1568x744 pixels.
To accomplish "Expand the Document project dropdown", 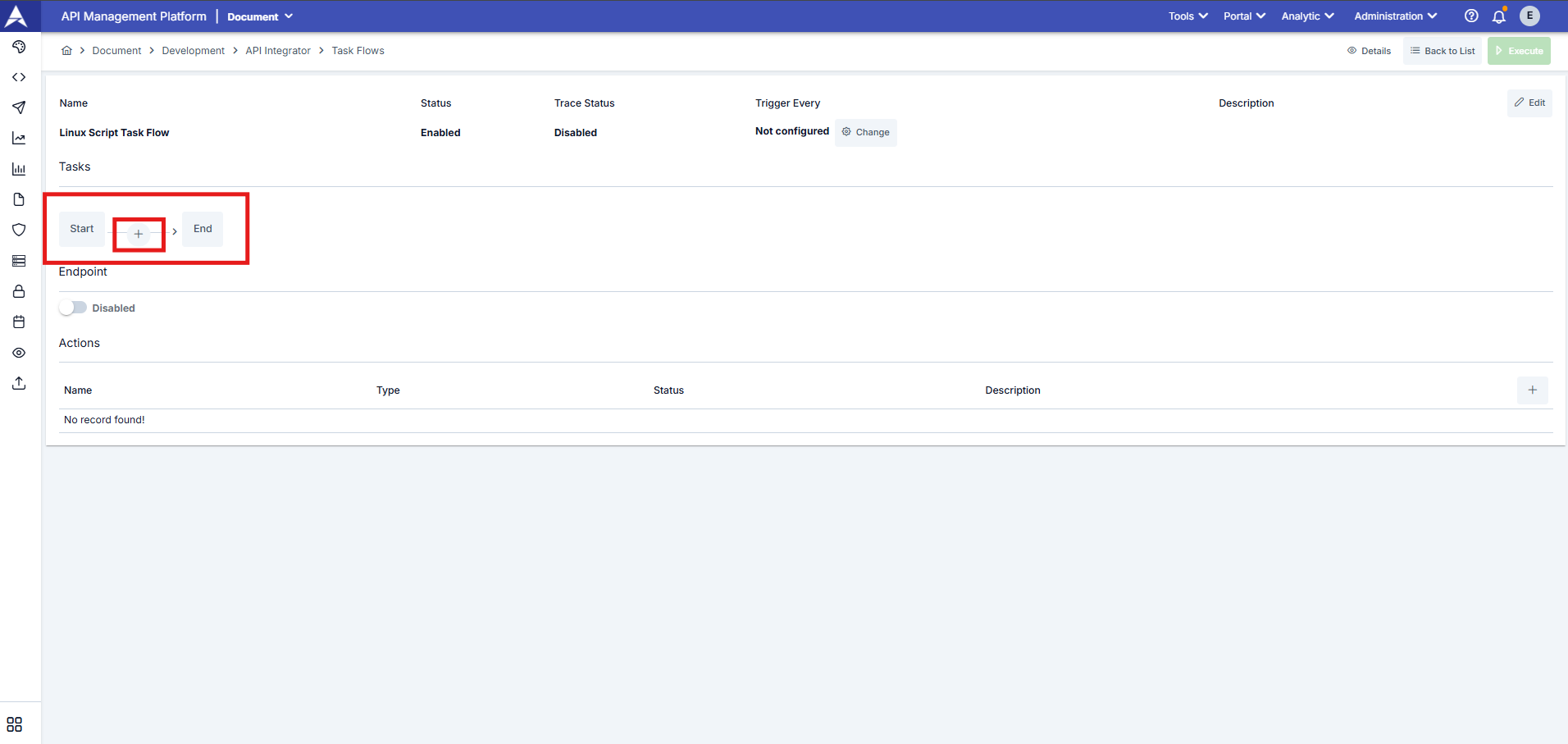I will [260, 16].
